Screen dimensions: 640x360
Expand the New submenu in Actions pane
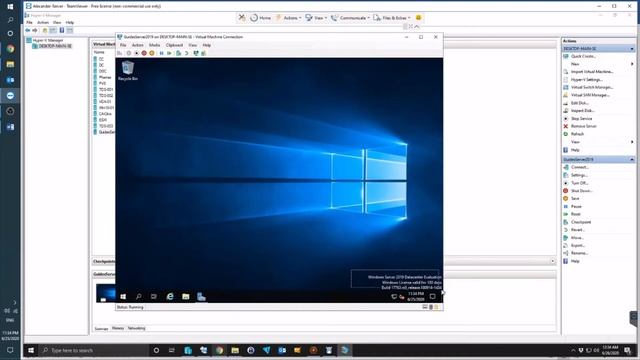(x=575, y=64)
